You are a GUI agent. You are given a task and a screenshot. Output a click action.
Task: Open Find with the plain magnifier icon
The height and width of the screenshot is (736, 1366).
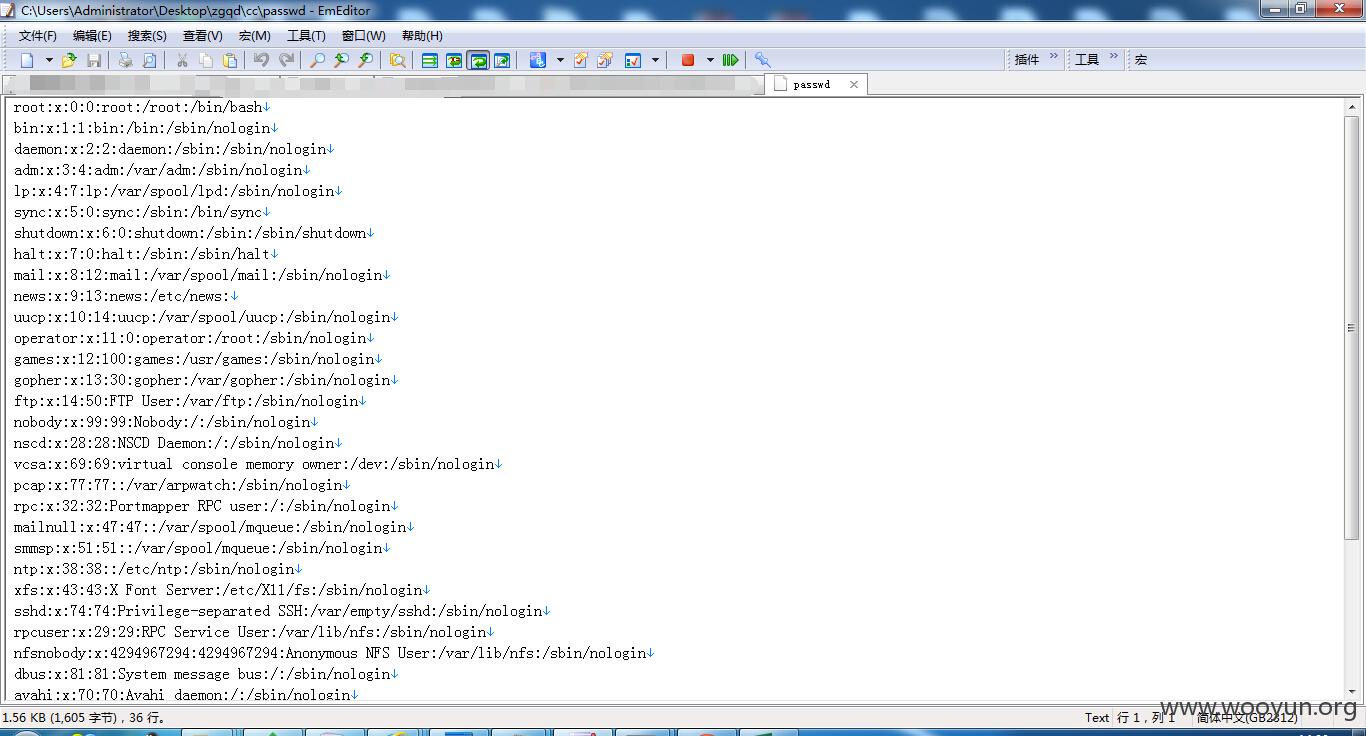317,60
